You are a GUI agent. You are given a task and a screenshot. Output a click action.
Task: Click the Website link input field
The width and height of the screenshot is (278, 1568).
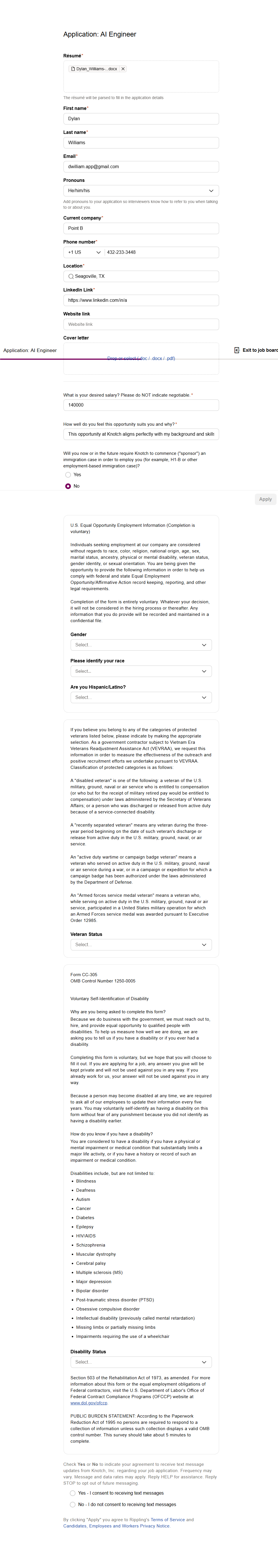(x=141, y=324)
